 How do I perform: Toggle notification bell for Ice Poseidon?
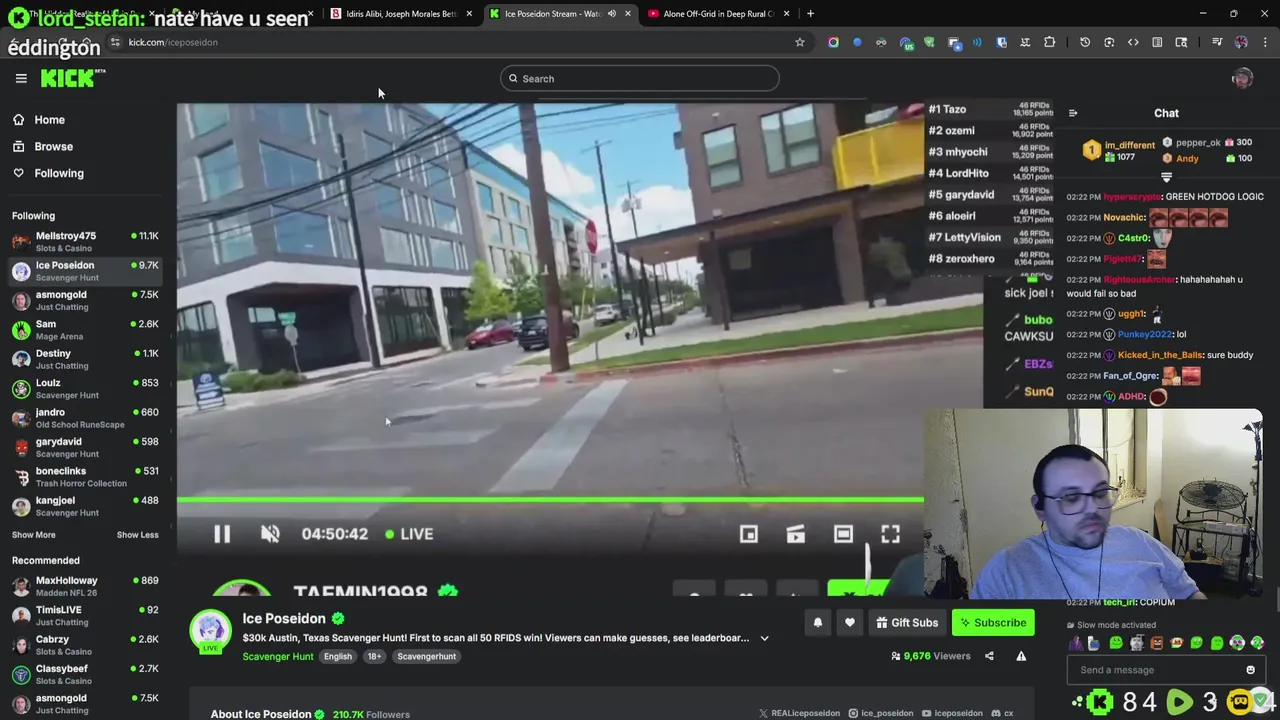tap(817, 623)
